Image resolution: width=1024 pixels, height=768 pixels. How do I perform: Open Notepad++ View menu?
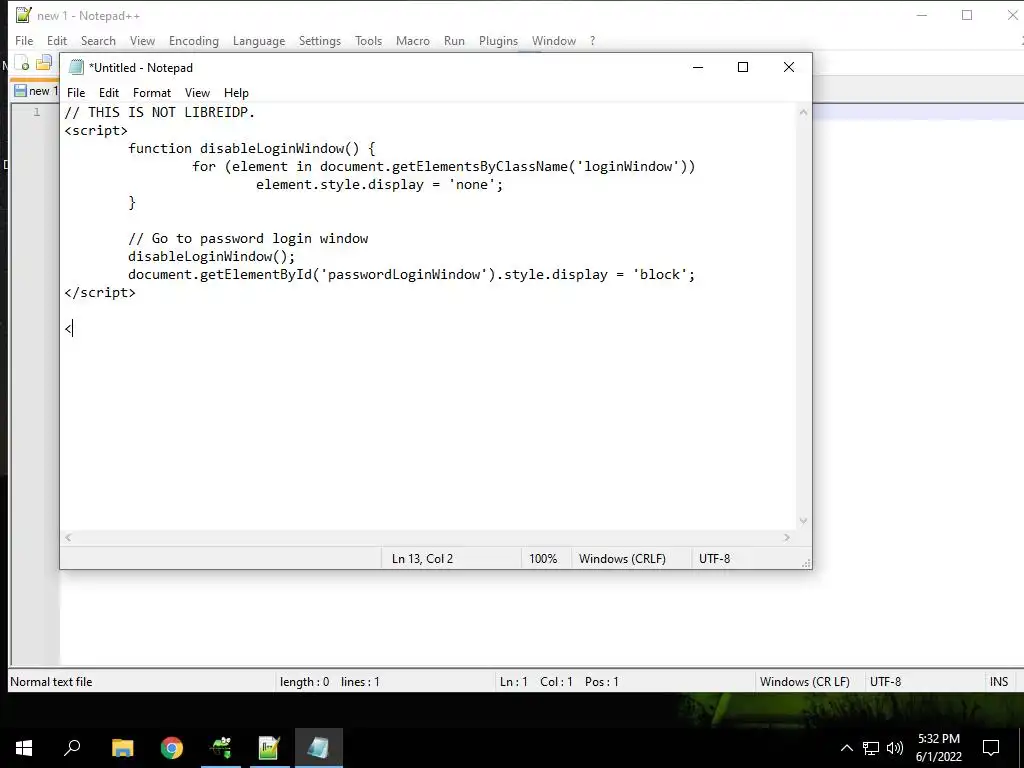[142, 40]
